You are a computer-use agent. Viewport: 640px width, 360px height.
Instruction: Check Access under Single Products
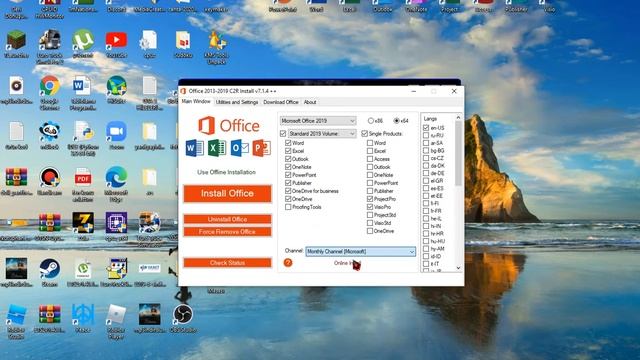click(x=370, y=159)
